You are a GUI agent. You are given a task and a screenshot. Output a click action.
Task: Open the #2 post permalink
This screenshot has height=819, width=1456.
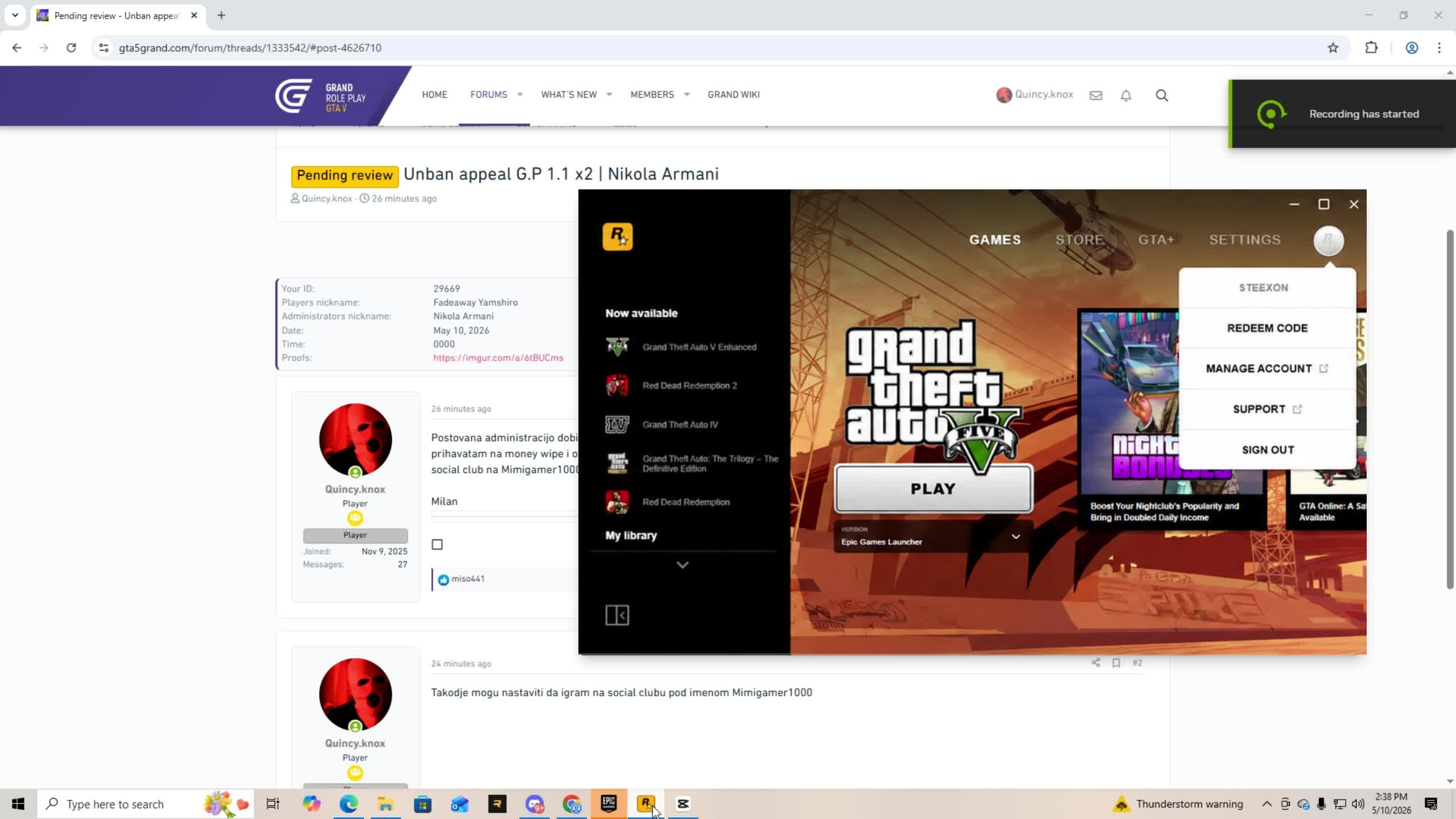click(1137, 663)
